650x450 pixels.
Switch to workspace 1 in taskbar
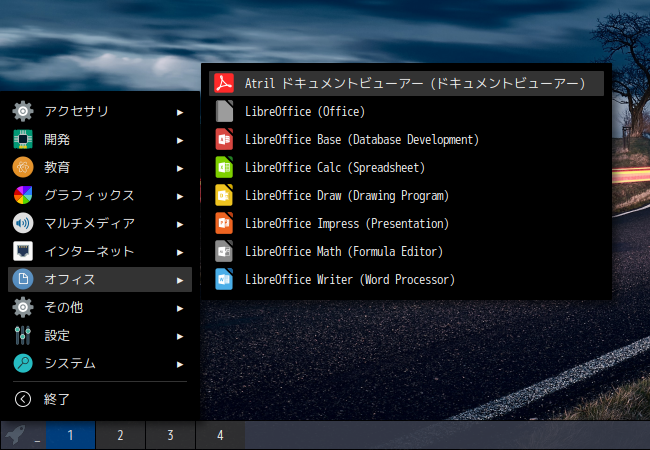pyautogui.click(x=70, y=435)
